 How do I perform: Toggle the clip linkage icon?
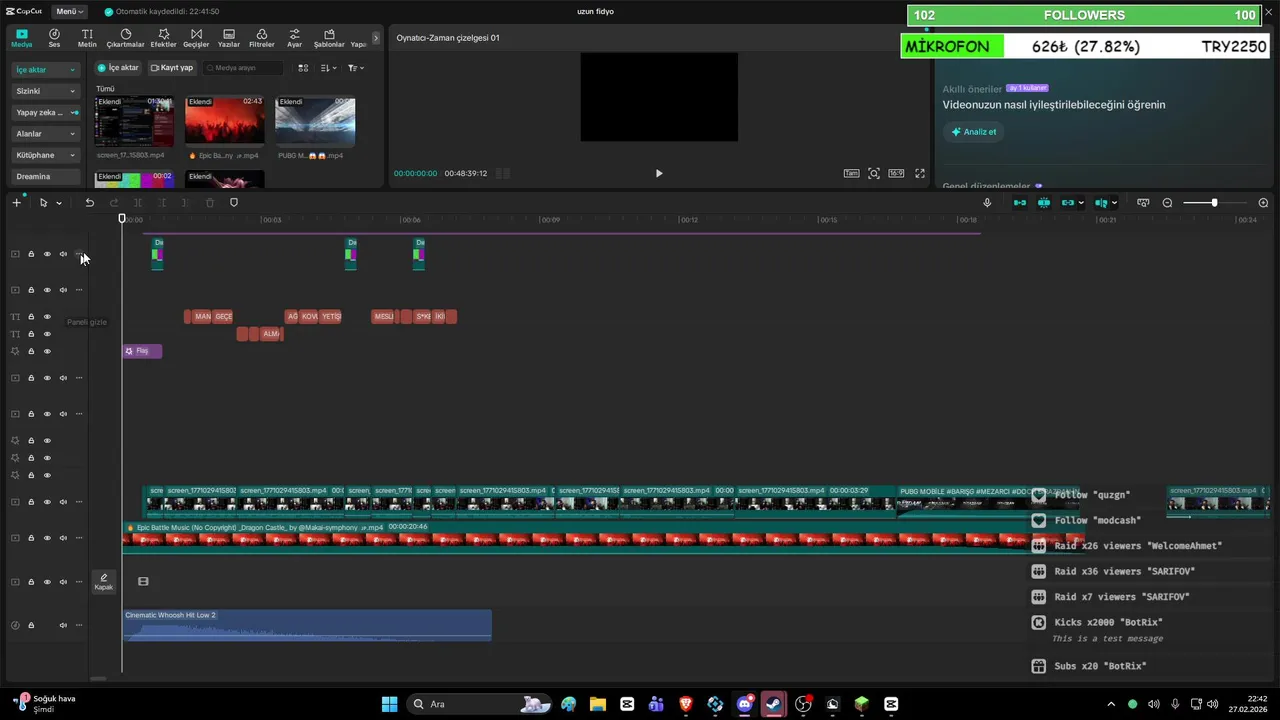click(1068, 203)
